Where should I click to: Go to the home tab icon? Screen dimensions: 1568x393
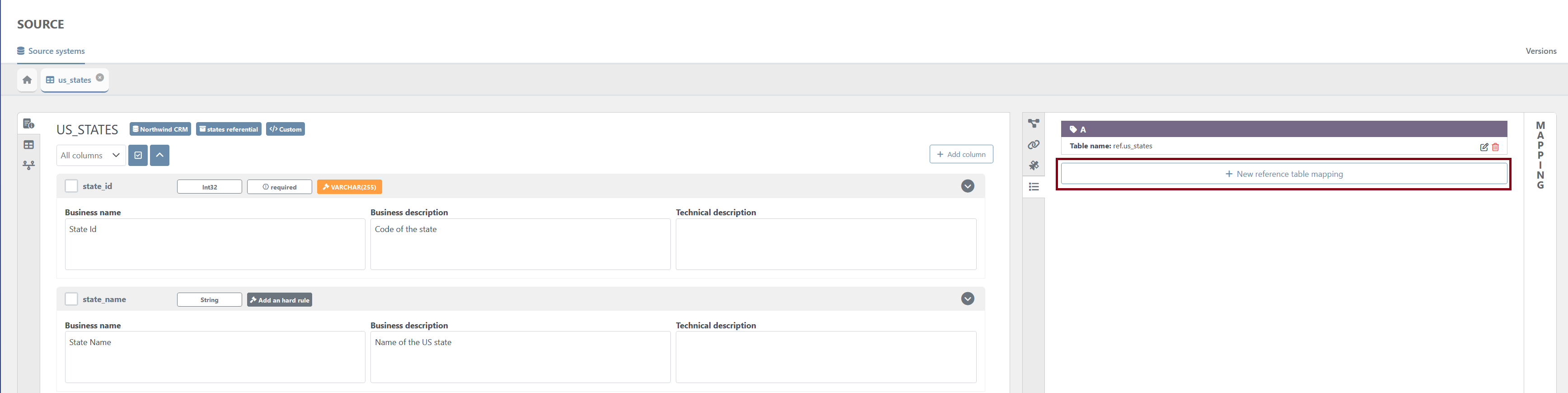click(x=27, y=80)
